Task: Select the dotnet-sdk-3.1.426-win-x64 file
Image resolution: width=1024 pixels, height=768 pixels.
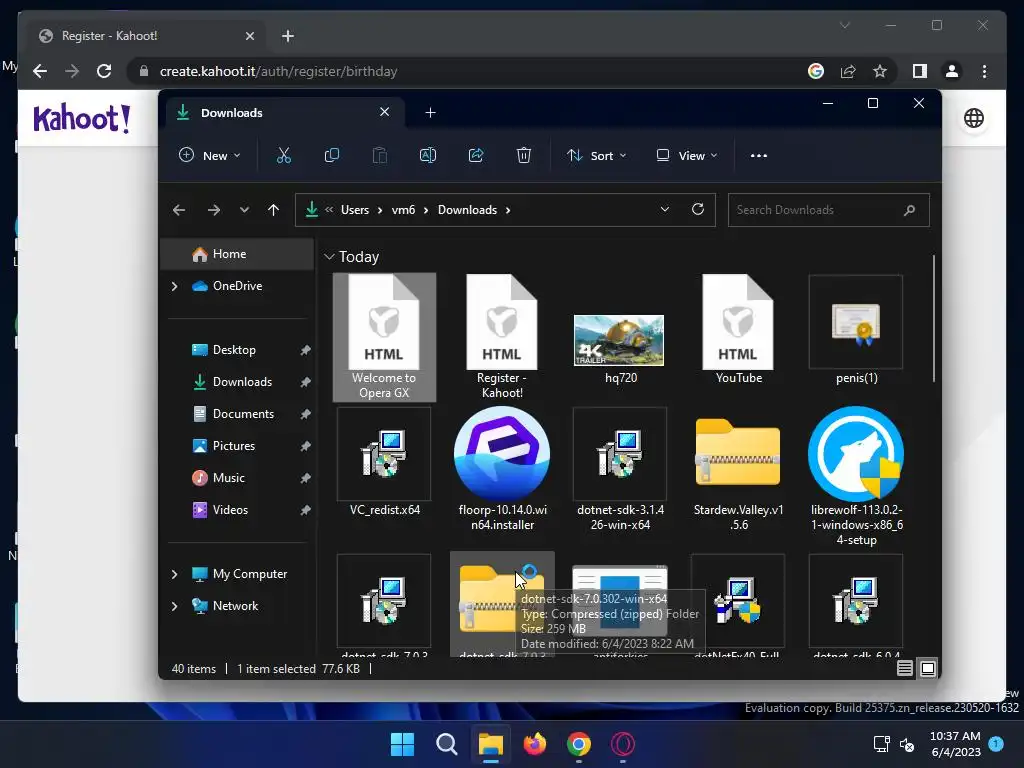Action: coord(620,469)
